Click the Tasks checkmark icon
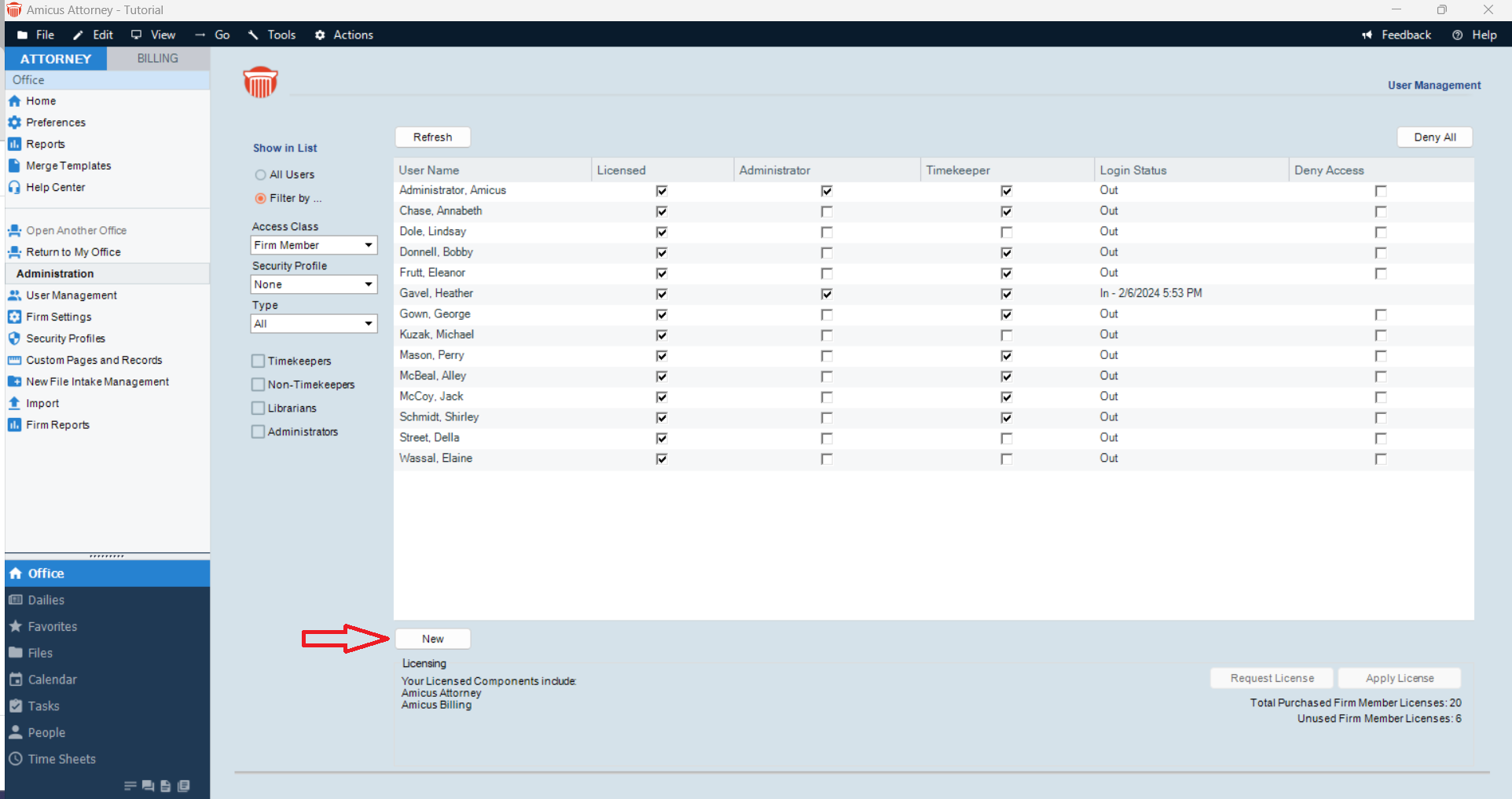Image resolution: width=1512 pixels, height=799 pixels. [16, 706]
